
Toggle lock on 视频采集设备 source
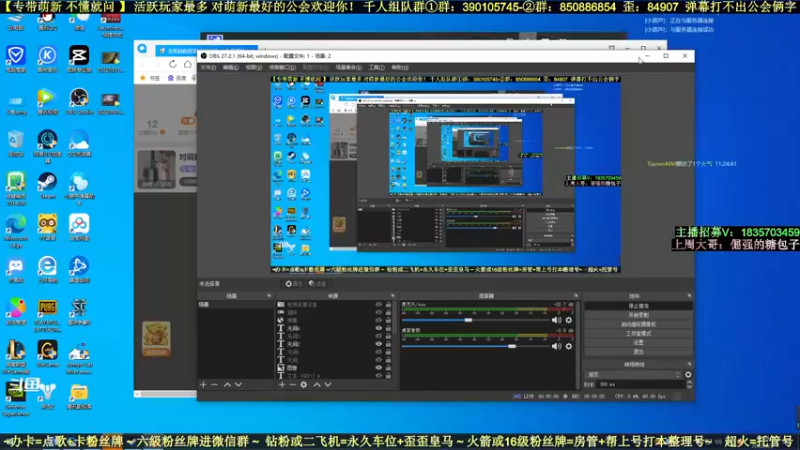tap(388, 305)
